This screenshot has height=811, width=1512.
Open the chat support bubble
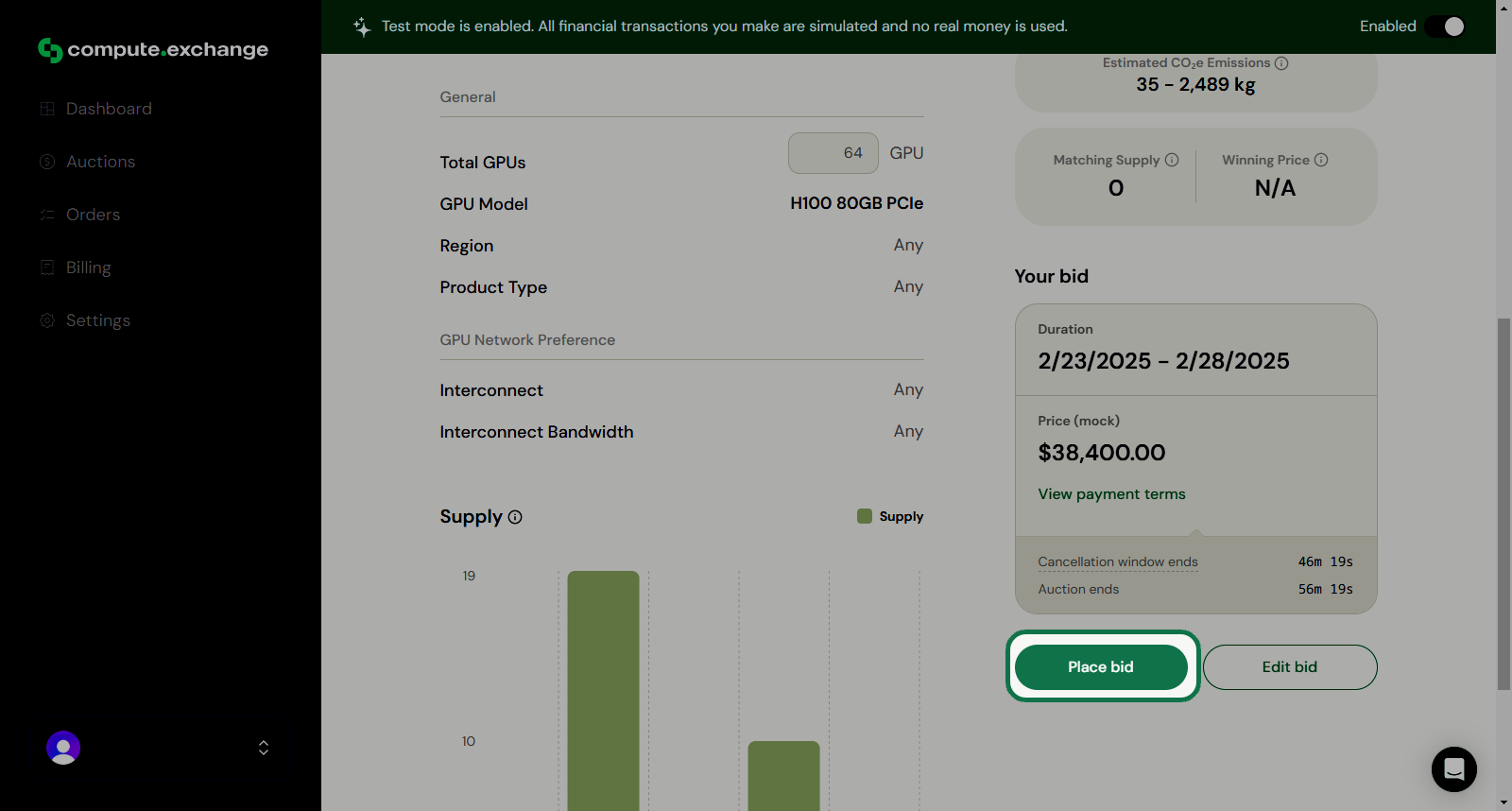tap(1454, 769)
